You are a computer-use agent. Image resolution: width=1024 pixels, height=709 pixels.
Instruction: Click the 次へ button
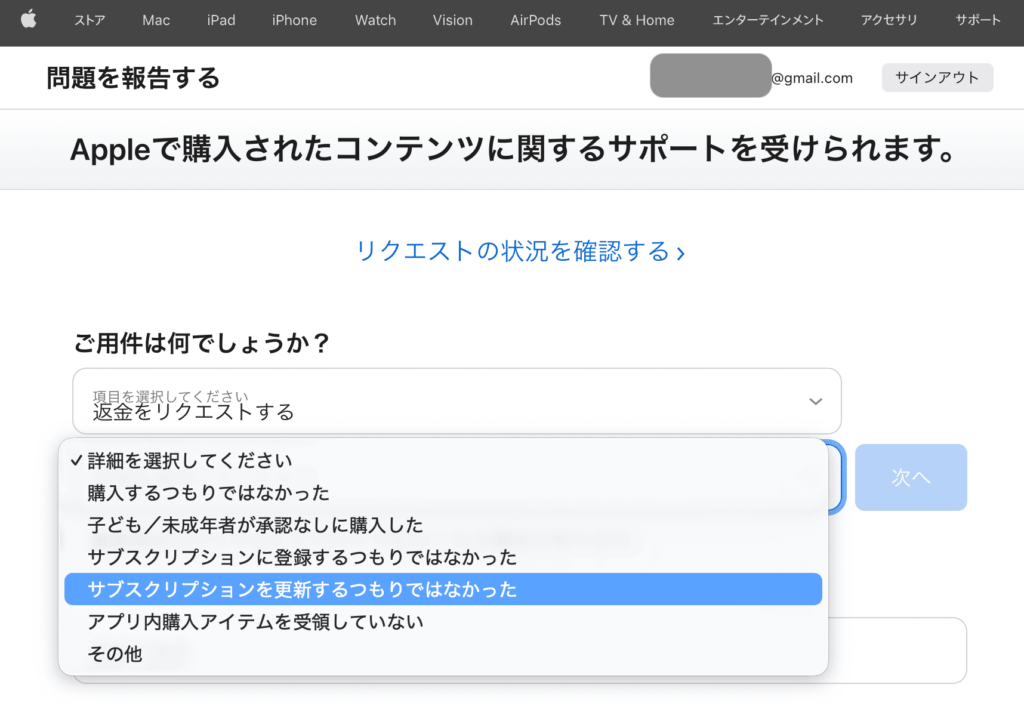pyautogui.click(x=911, y=477)
